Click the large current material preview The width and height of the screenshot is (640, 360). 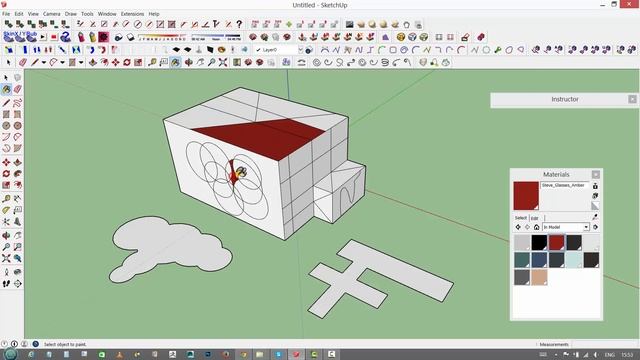tap(526, 196)
